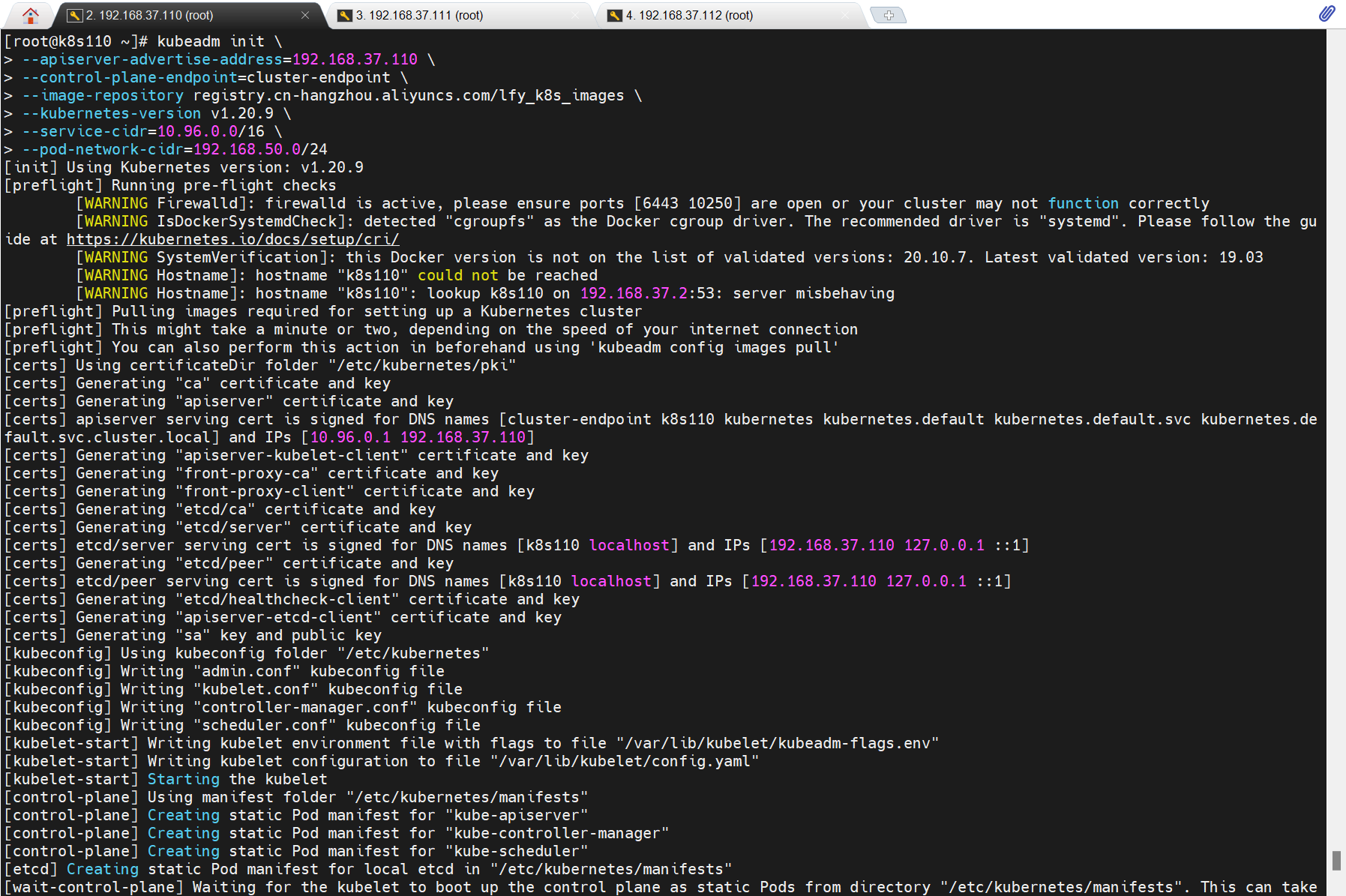
Task: Click 'could not' highlighted text
Action: 458,275
